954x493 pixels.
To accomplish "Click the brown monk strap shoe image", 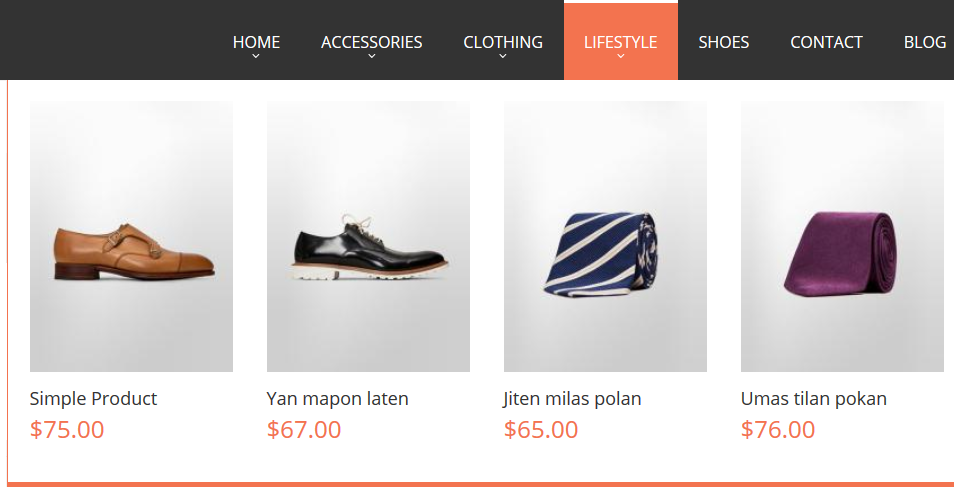I will click(131, 236).
